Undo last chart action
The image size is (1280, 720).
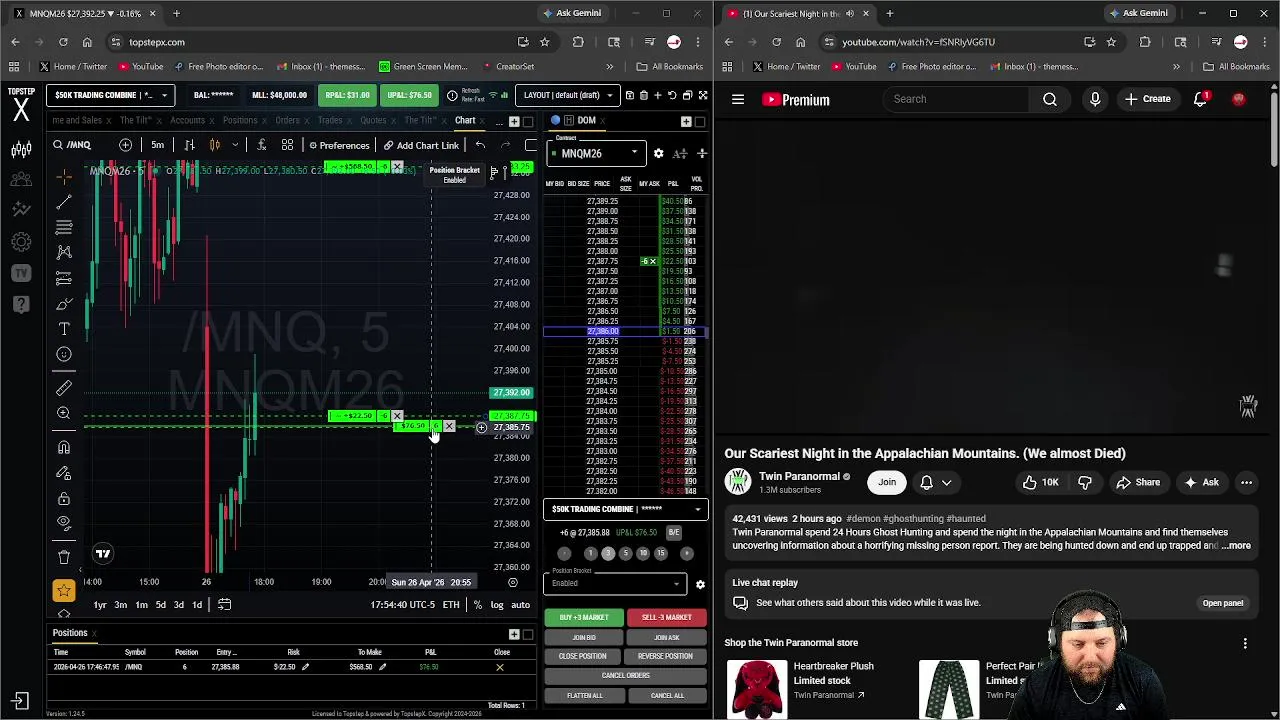[x=481, y=145]
